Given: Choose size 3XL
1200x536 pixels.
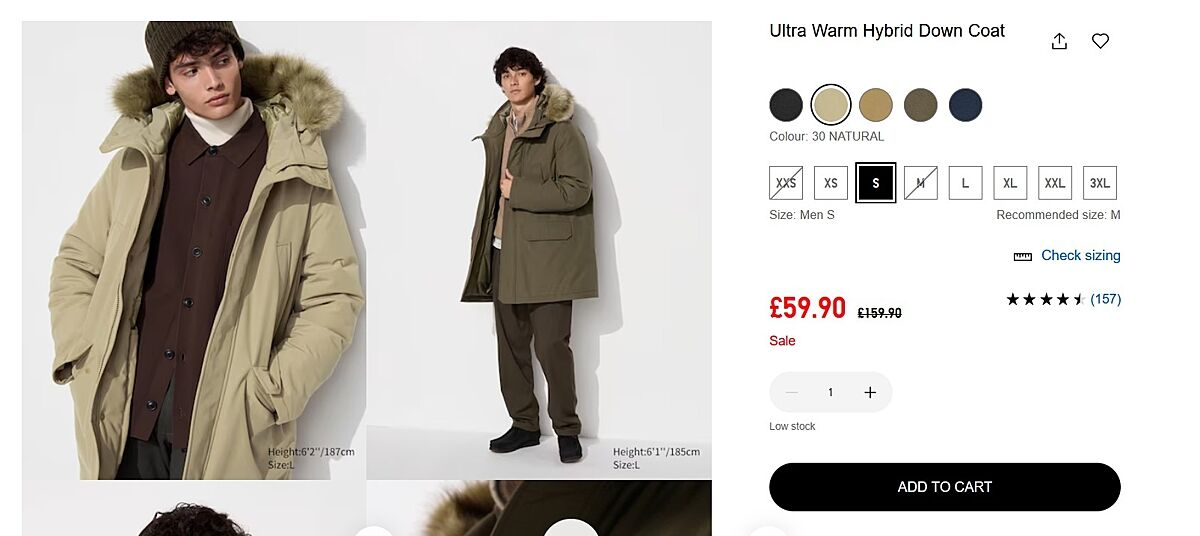Looking at the screenshot, I should pyautogui.click(x=1100, y=183).
